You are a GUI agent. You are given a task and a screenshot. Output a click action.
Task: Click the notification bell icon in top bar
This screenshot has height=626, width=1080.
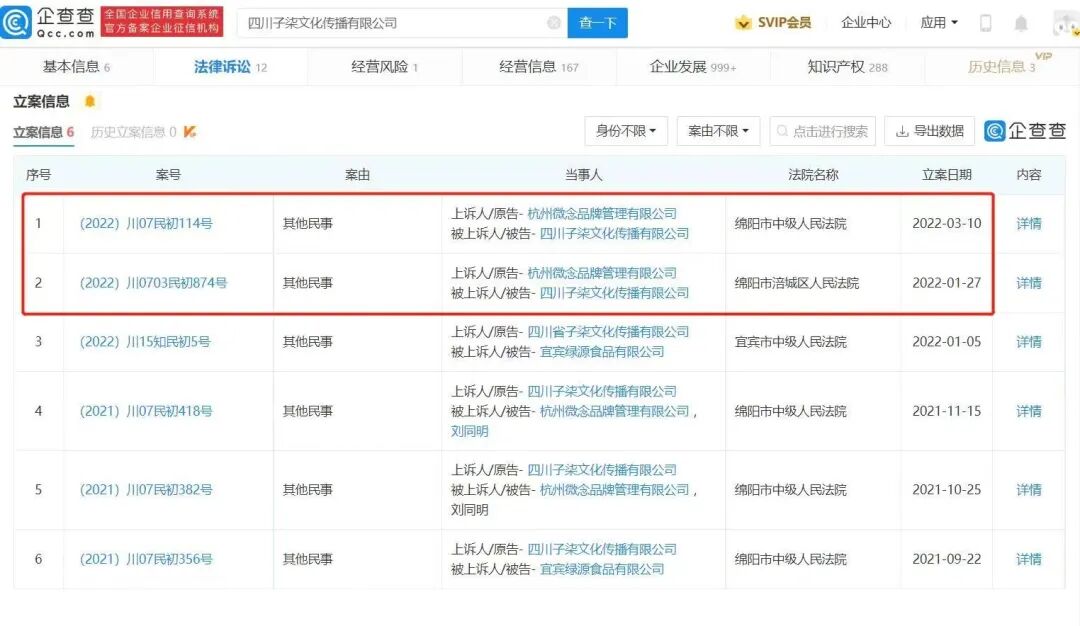tap(1022, 22)
